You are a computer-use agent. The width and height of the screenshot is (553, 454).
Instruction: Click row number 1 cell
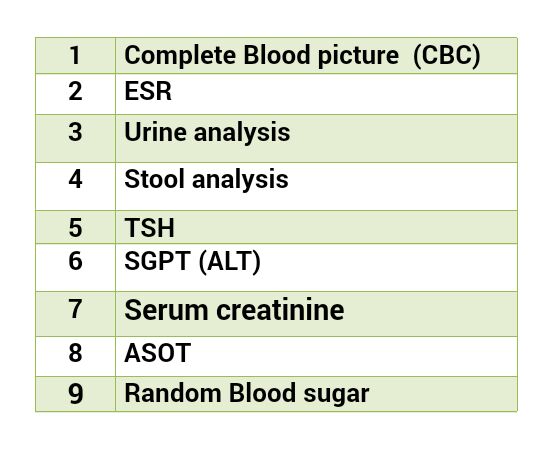tap(75, 56)
